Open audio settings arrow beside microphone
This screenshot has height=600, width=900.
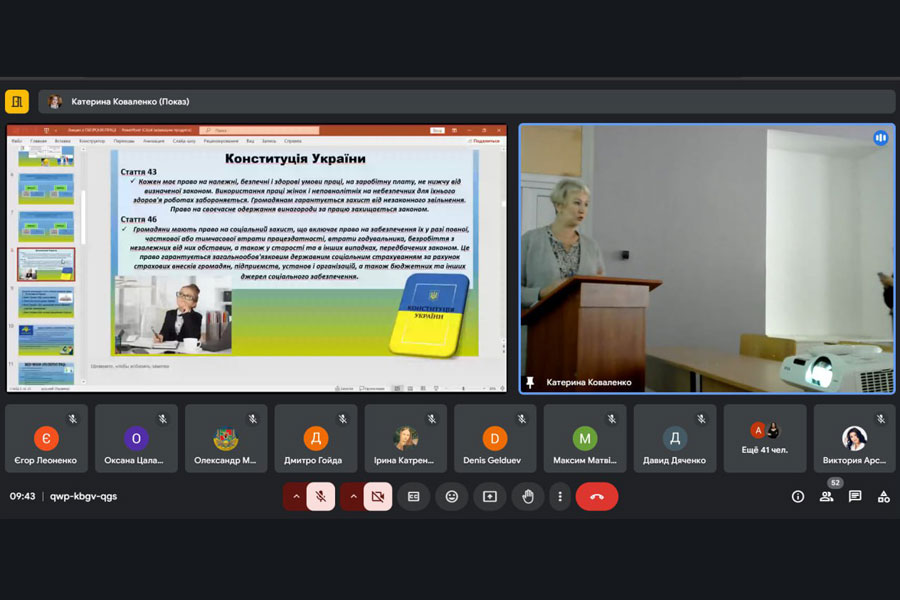pyautogui.click(x=296, y=497)
